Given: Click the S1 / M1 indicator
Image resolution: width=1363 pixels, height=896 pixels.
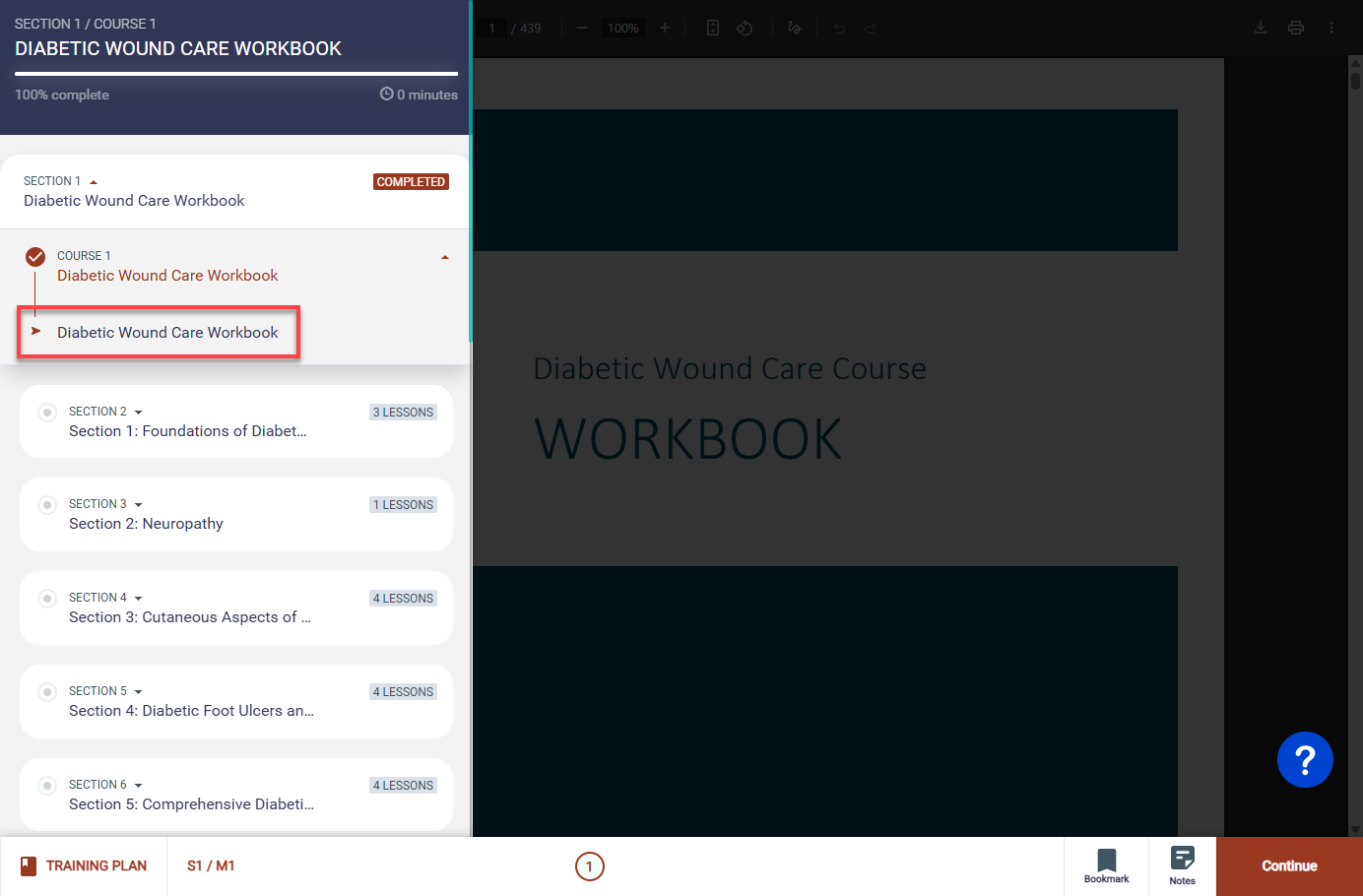Looking at the screenshot, I should [x=211, y=866].
